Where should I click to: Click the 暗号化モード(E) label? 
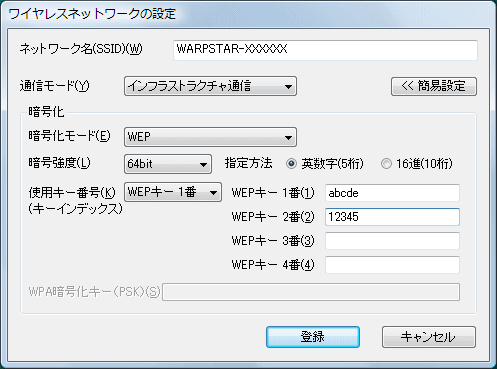coord(69,136)
